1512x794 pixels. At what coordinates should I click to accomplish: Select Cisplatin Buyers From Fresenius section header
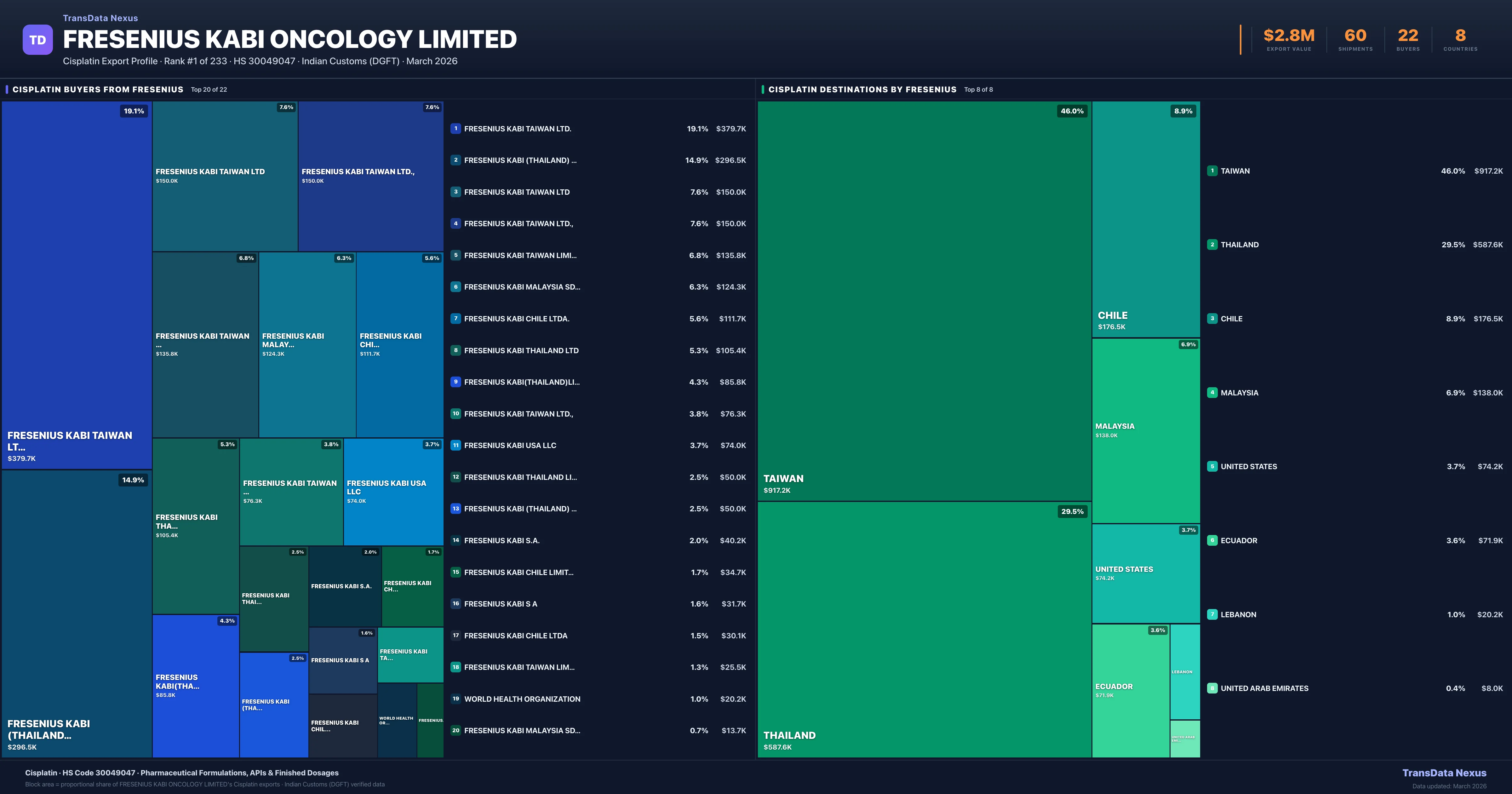(98, 89)
